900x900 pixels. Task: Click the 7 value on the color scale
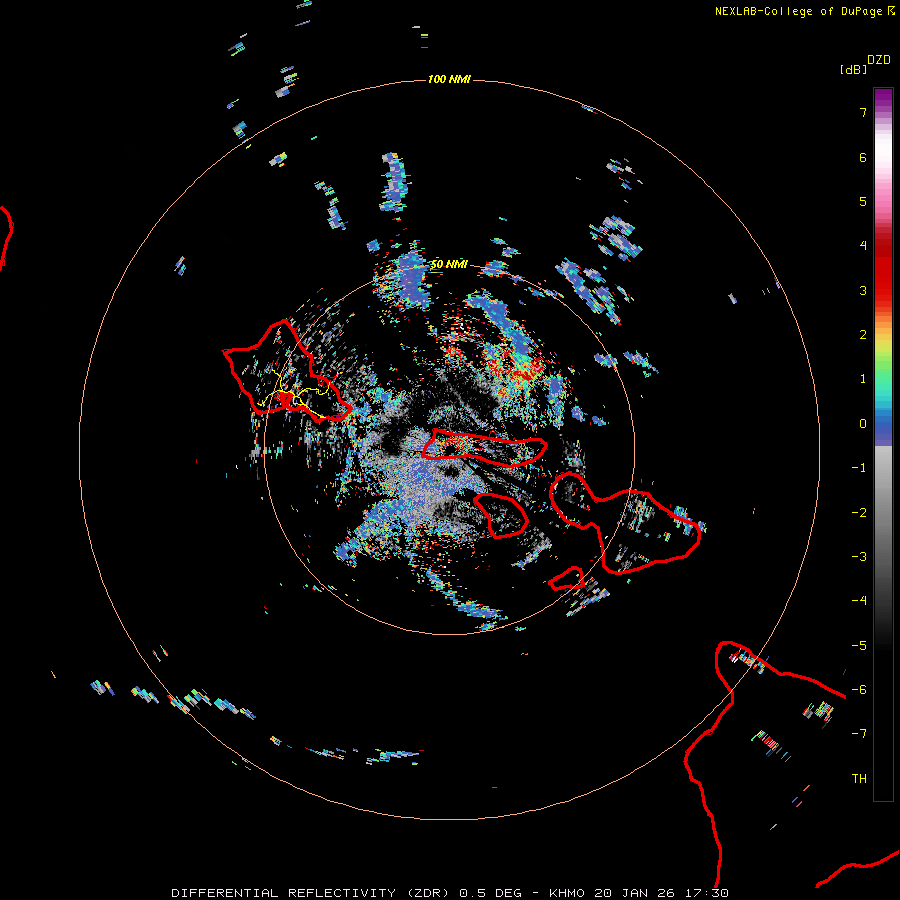pyautogui.click(x=863, y=112)
